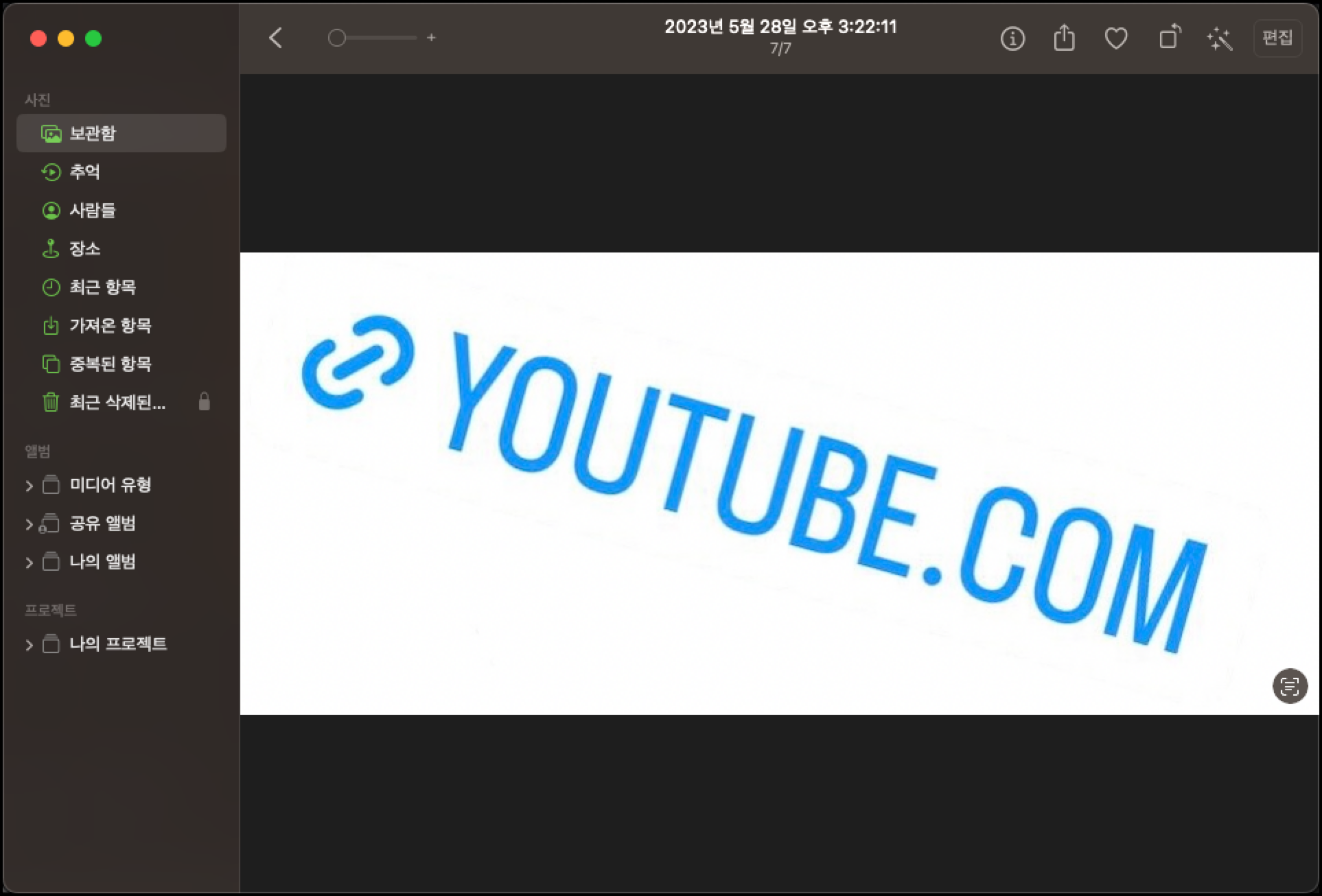Screen dimensions: 1322x896
Task: Open 중복된 항목 duplicates album
Action: click(110, 364)
